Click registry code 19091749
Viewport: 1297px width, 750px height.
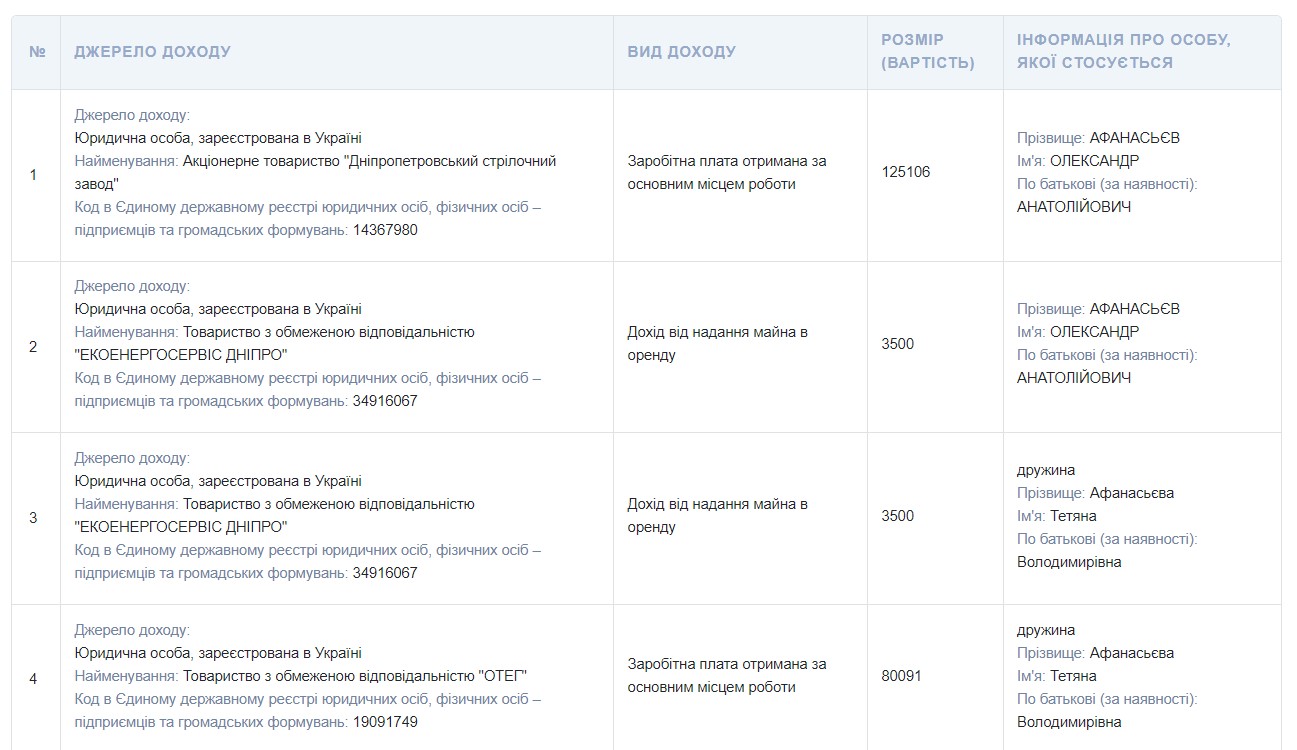point(385,722)
